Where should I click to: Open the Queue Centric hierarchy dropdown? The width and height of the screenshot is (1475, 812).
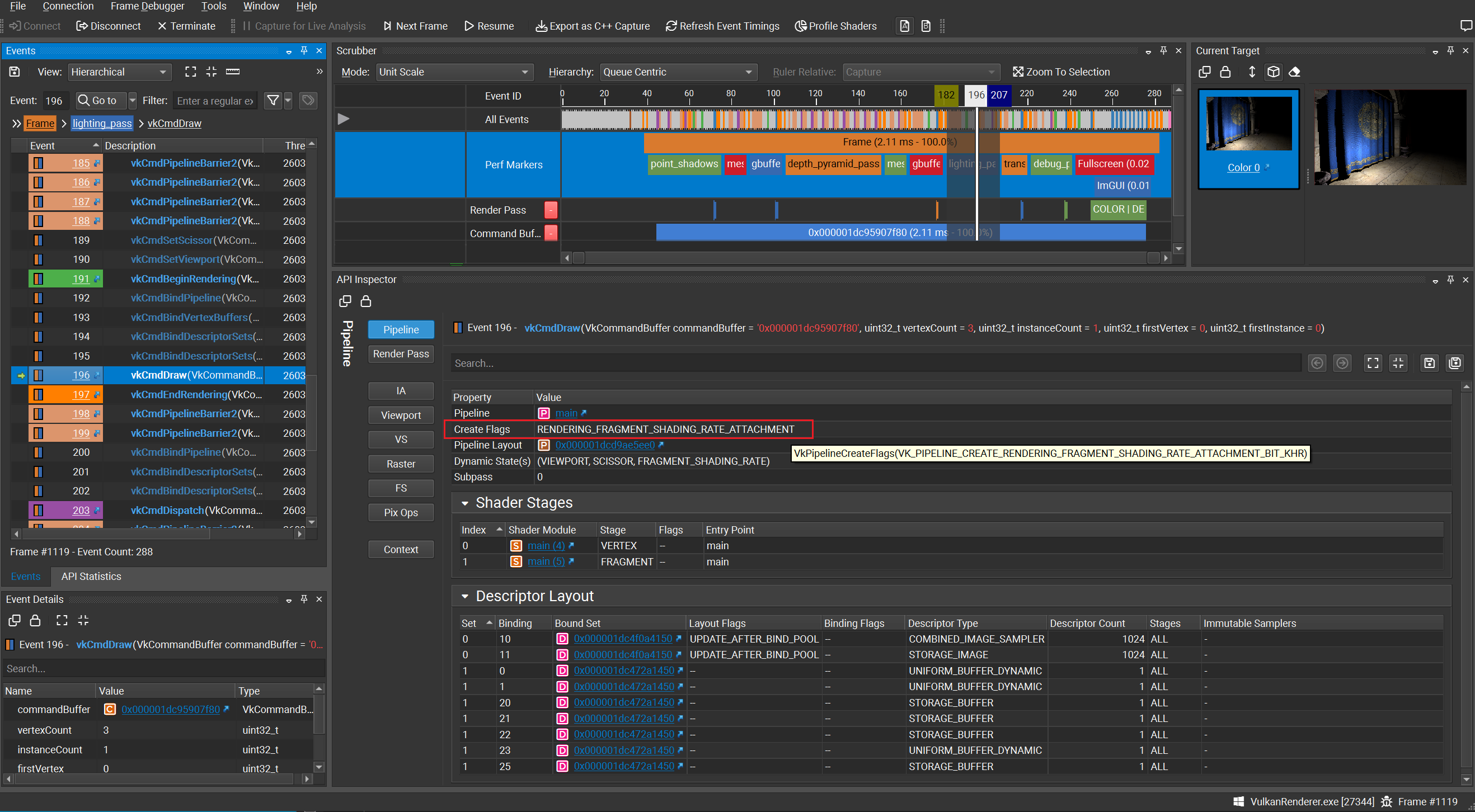click(x=678, y=72)
